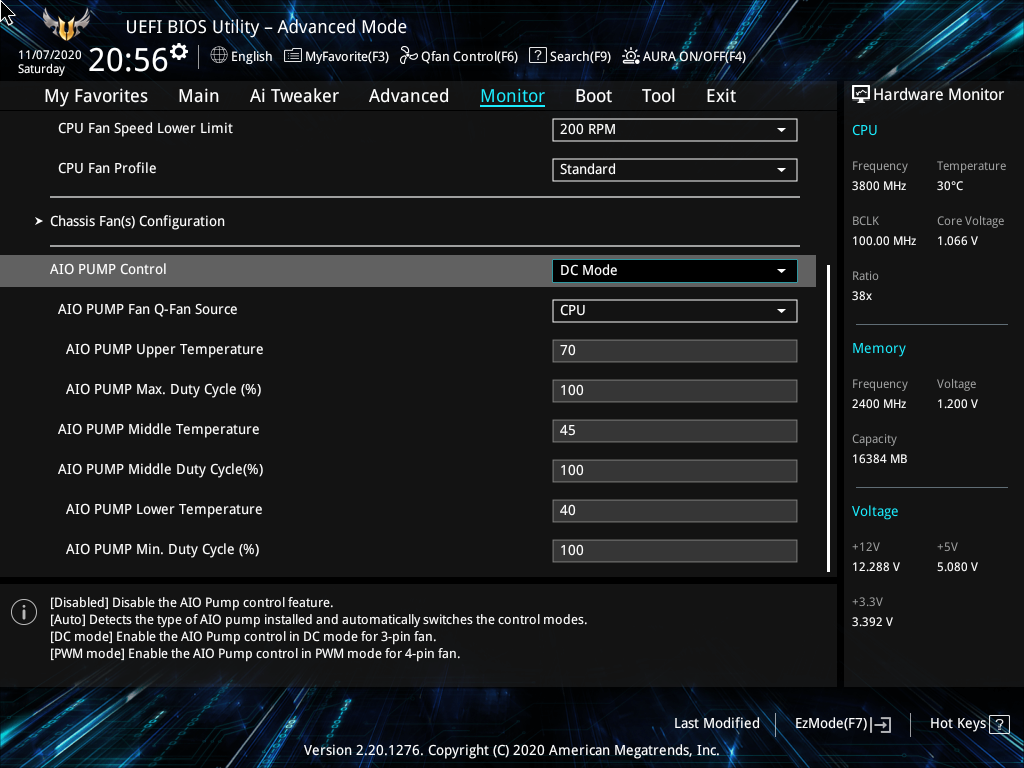Open CPU Fan Speed Lower Limit dropdown

click(675, 129)
